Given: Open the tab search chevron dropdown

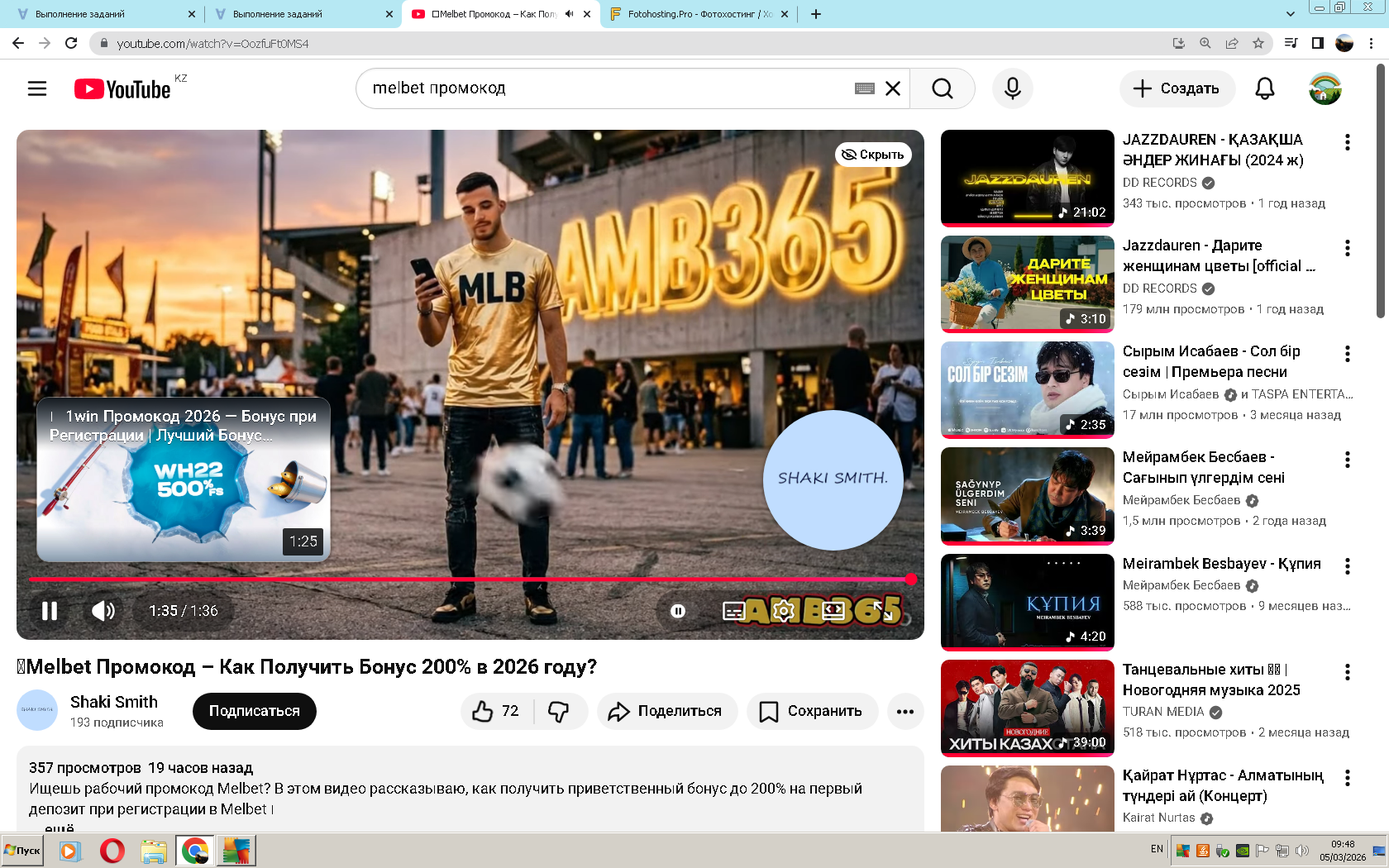Looking at the screenshot, I should coord(1291,14).
